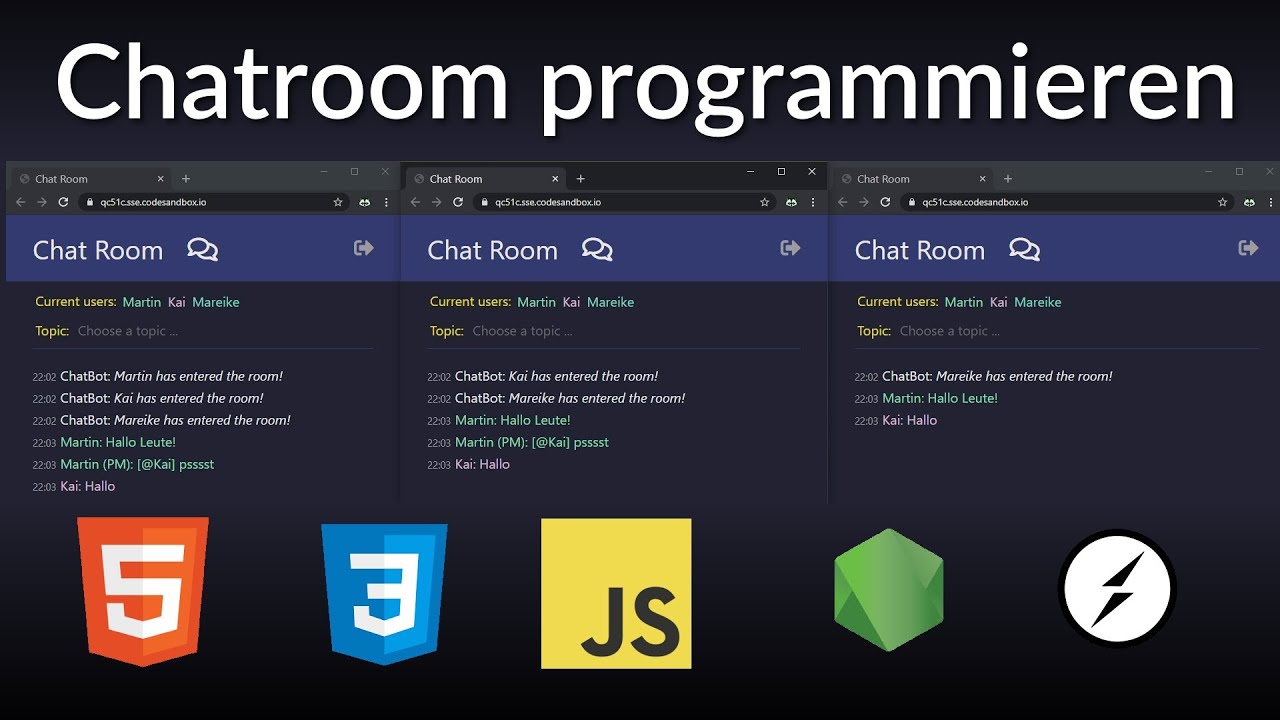The height and width of the screenshot is (720, 1280).
Task: Select the Chat Room tab in left browser
Action: pyautogui.click(x=90, y=179)
